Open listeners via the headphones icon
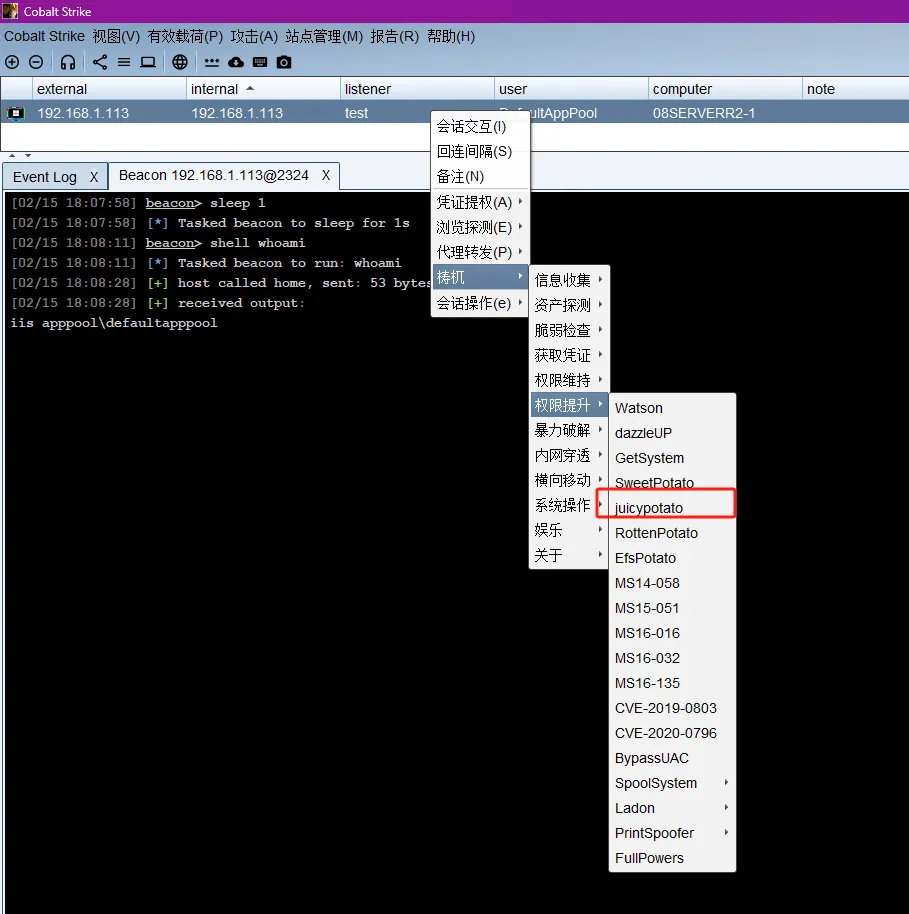This screenshot has width=909, height=914. pos(68,62)
